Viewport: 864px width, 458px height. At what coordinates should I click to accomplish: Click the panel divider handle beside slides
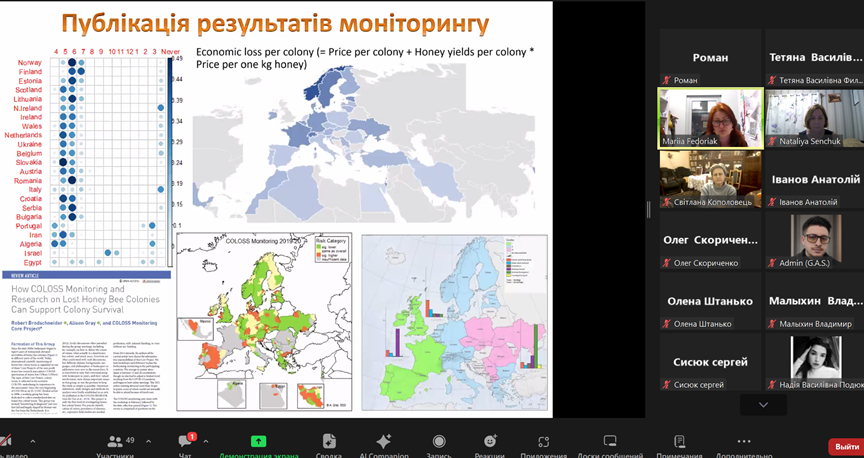[649, 209]
